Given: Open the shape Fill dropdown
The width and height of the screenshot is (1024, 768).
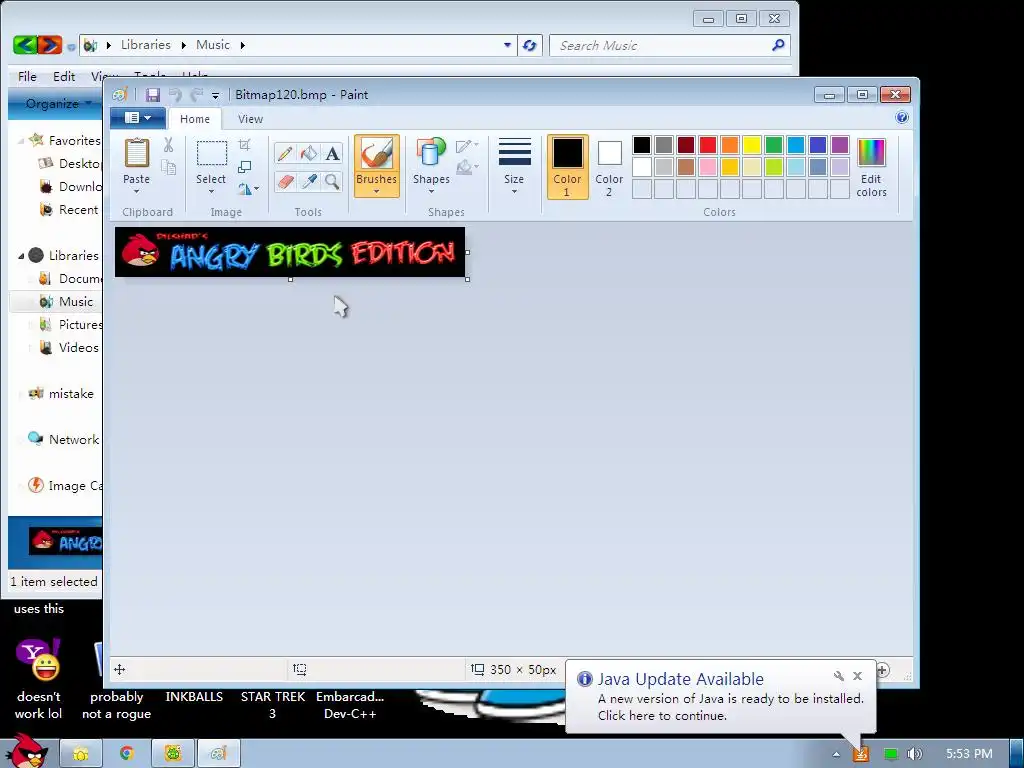Looking at the screenshot, I should [x=467, y=168].
